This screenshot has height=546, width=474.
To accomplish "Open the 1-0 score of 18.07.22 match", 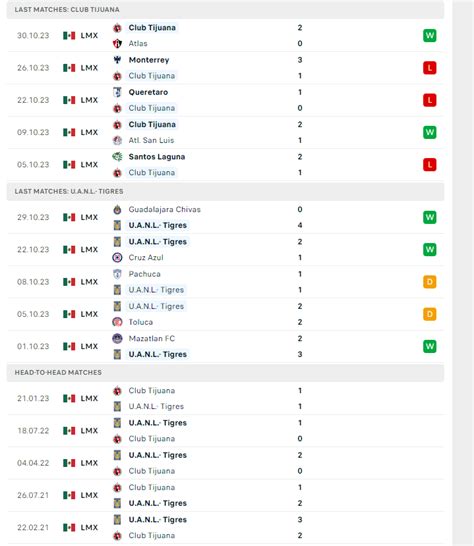I will click(x=300, y=431).
